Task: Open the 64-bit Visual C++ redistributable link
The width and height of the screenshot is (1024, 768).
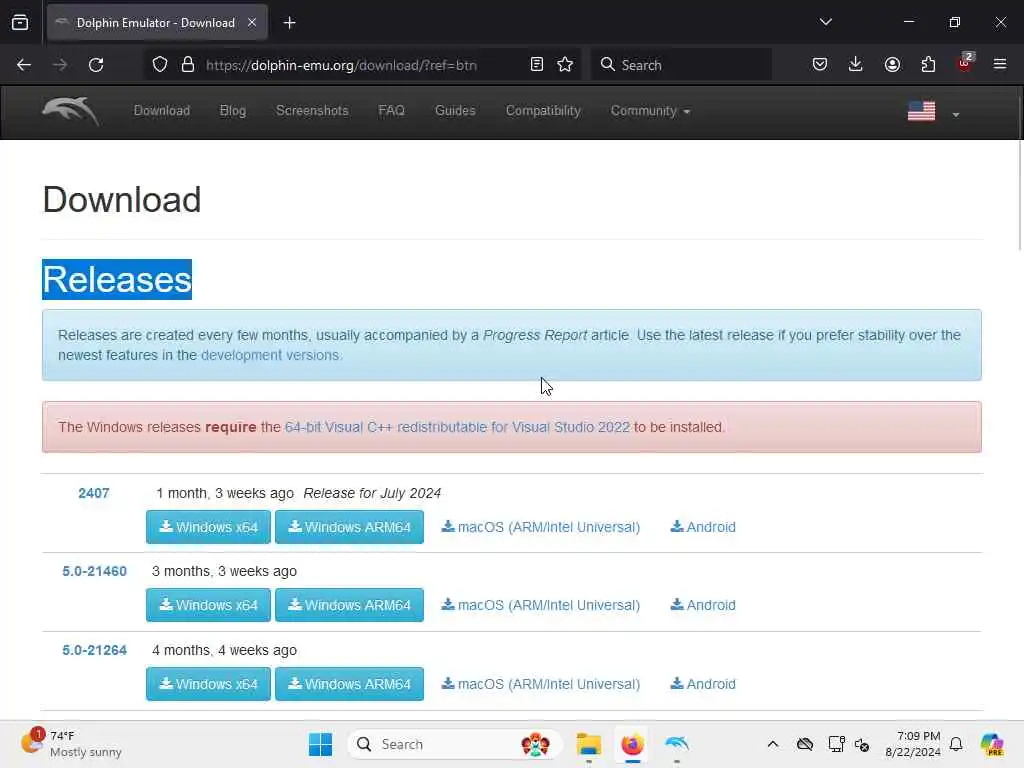Action: point(457,427)
